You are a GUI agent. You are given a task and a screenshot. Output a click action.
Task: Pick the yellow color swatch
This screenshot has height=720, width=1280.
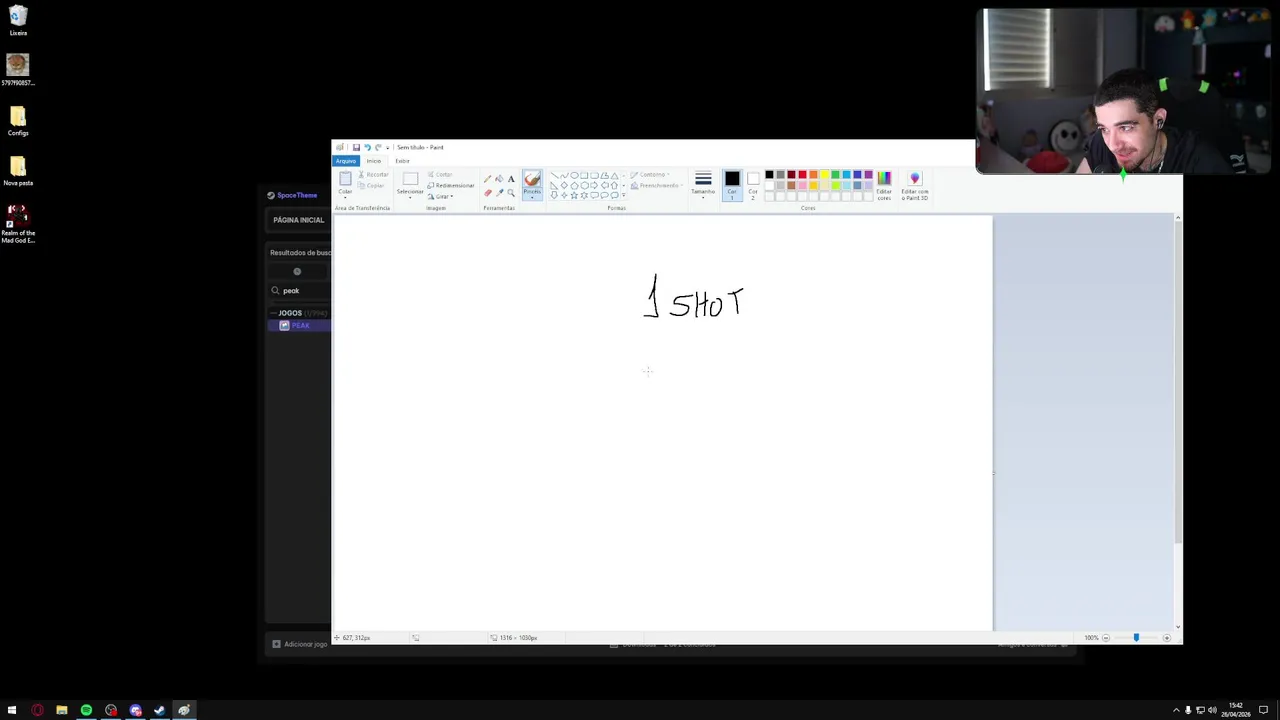(824, 174)
